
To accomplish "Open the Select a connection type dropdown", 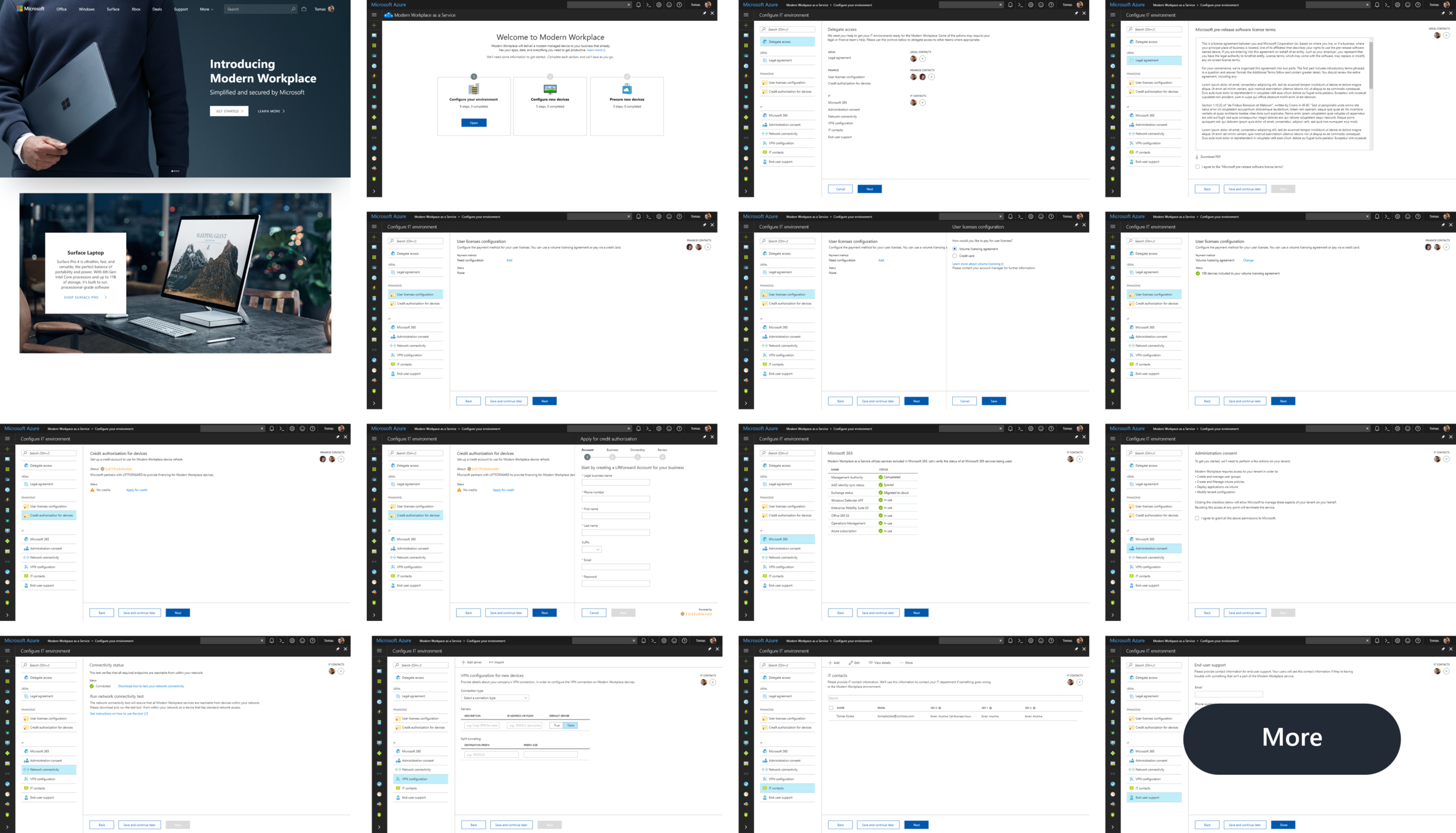I will (x=495, y=698).
